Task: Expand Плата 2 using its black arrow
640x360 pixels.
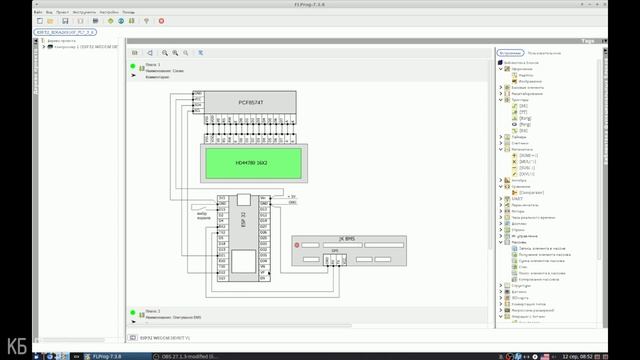Action: [x=133, y=322]
